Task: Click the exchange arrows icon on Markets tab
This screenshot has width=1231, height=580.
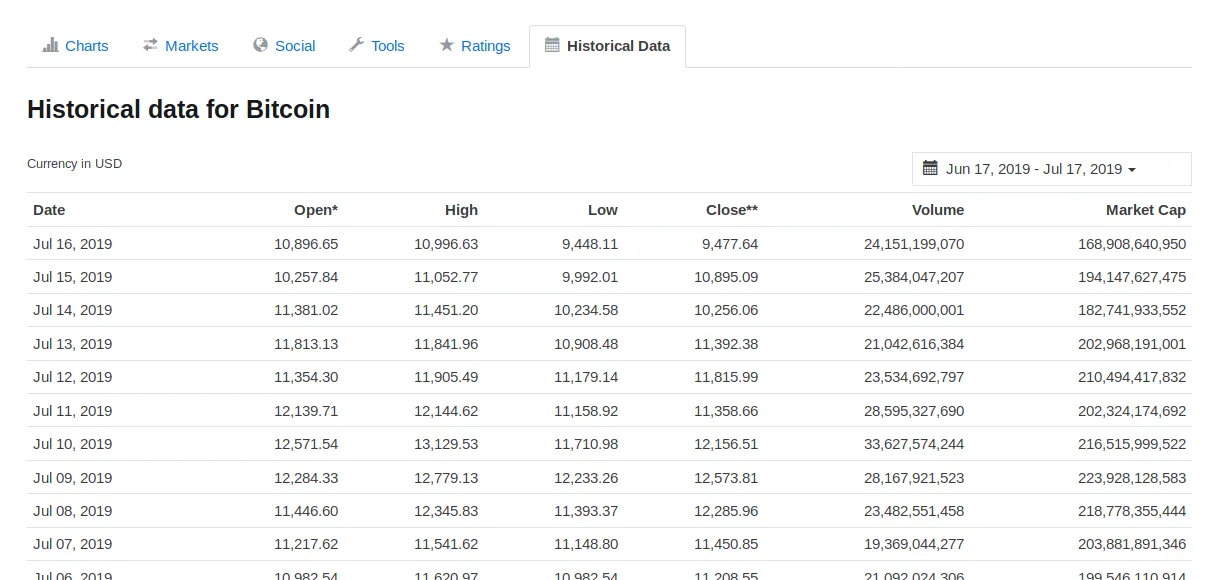Action: click(x=150, y=45)
